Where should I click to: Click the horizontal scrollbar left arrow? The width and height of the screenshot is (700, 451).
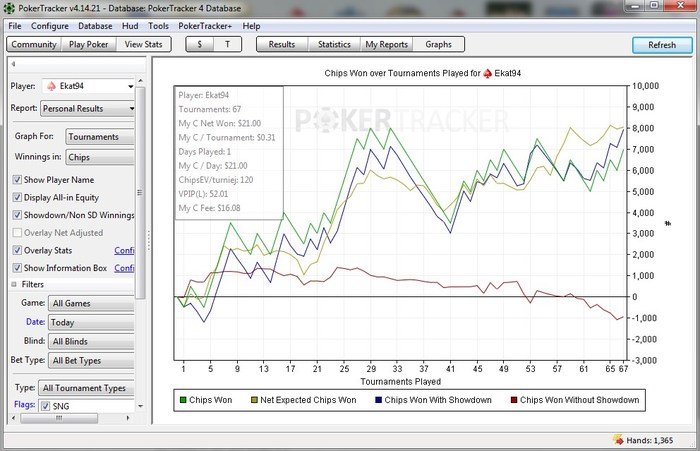tap(13, 418)
